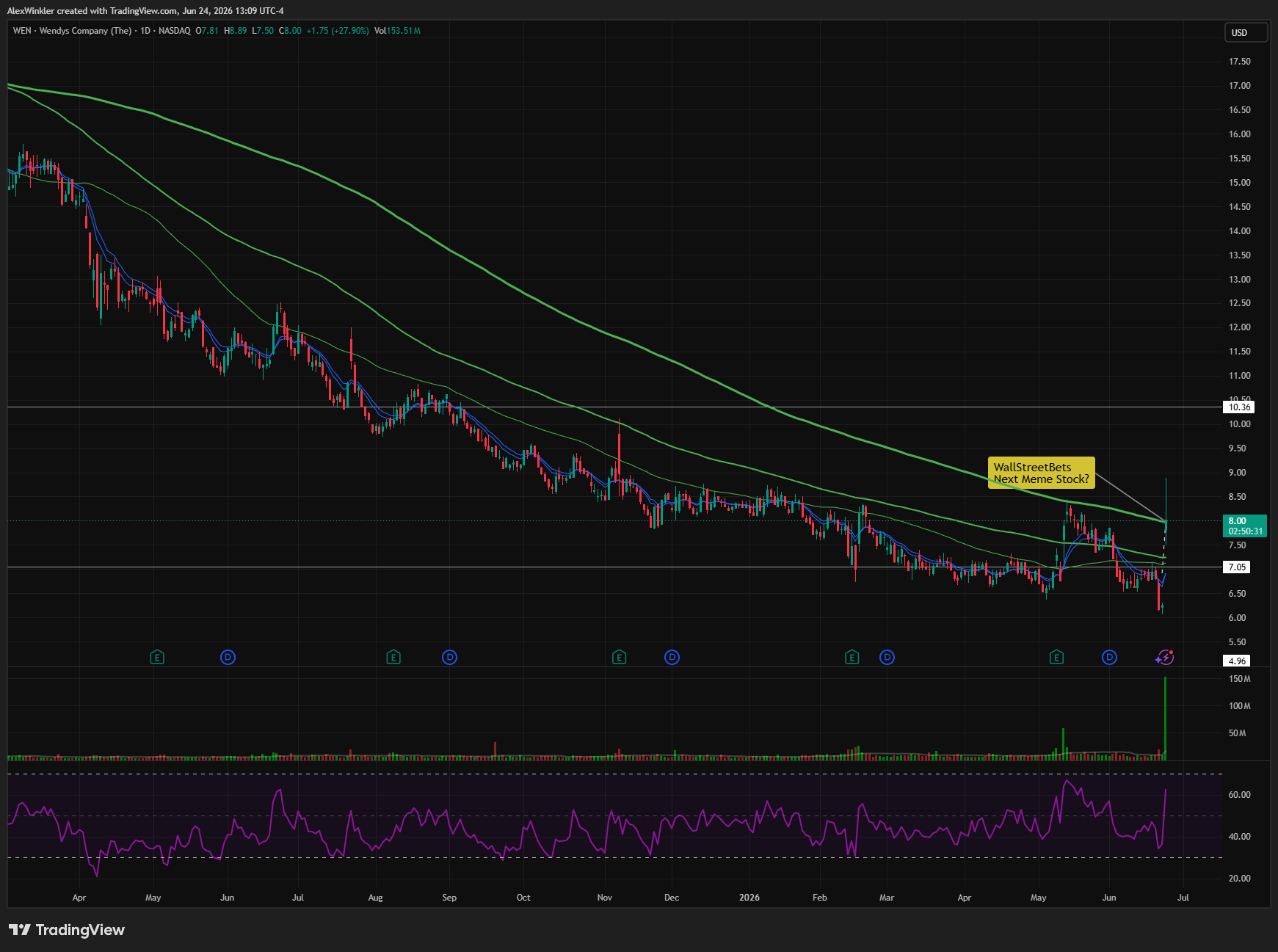Click the low value L7.50 in legend
The image size is (1278, 952).
point(263,31)
